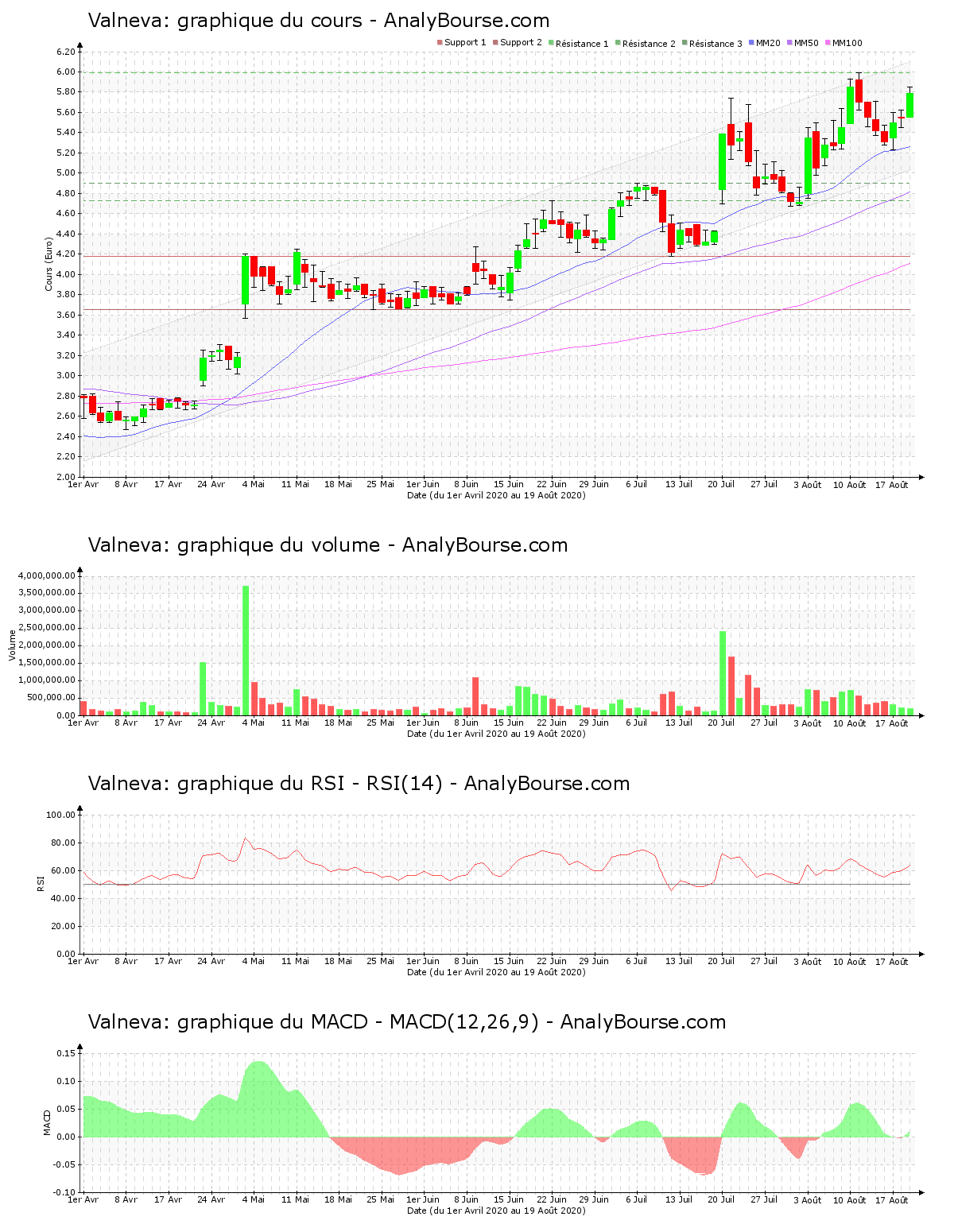Click the 2.00 value on the price axis

[x=66, y=477]
